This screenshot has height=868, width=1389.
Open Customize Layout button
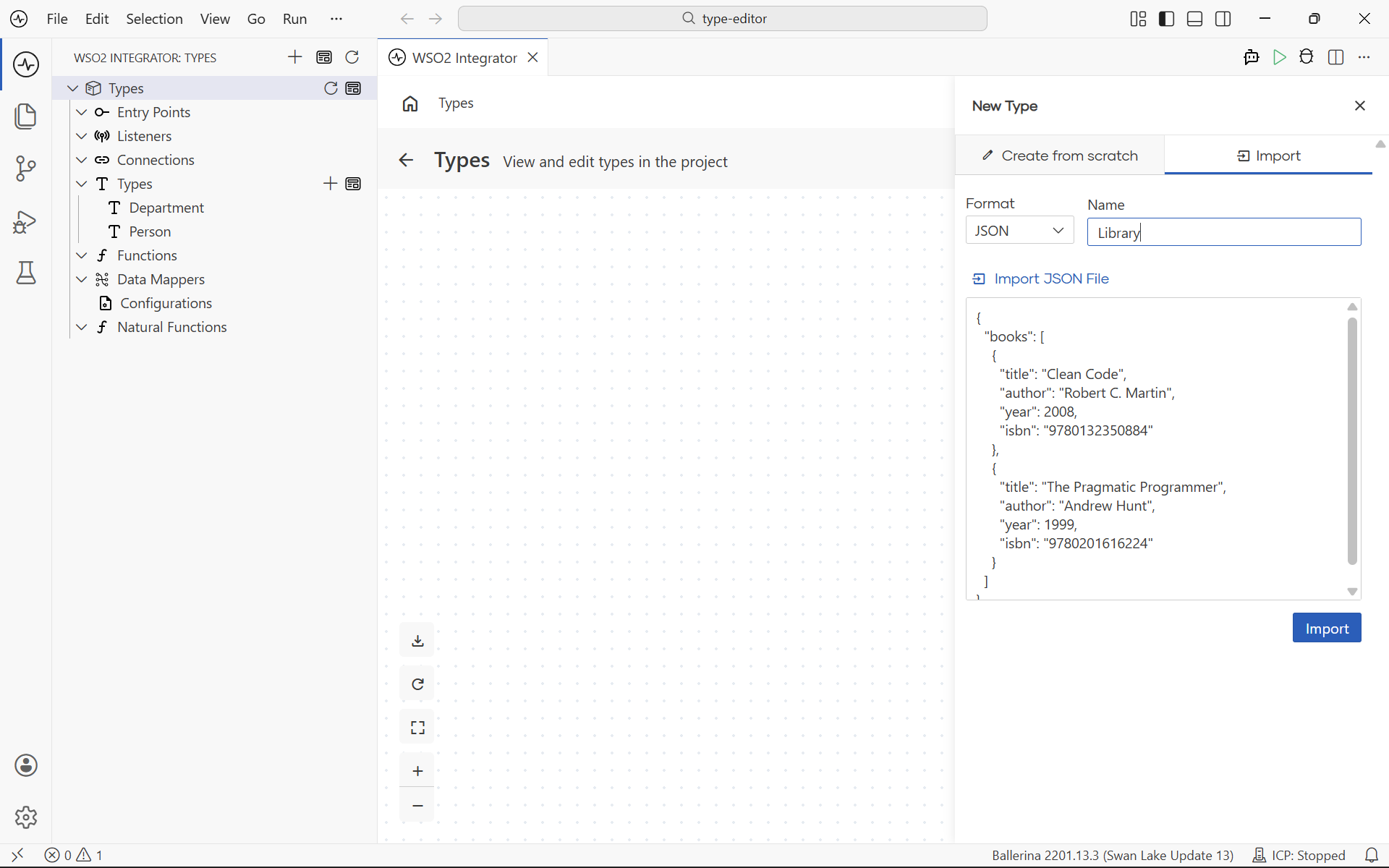pos(1138,19)
